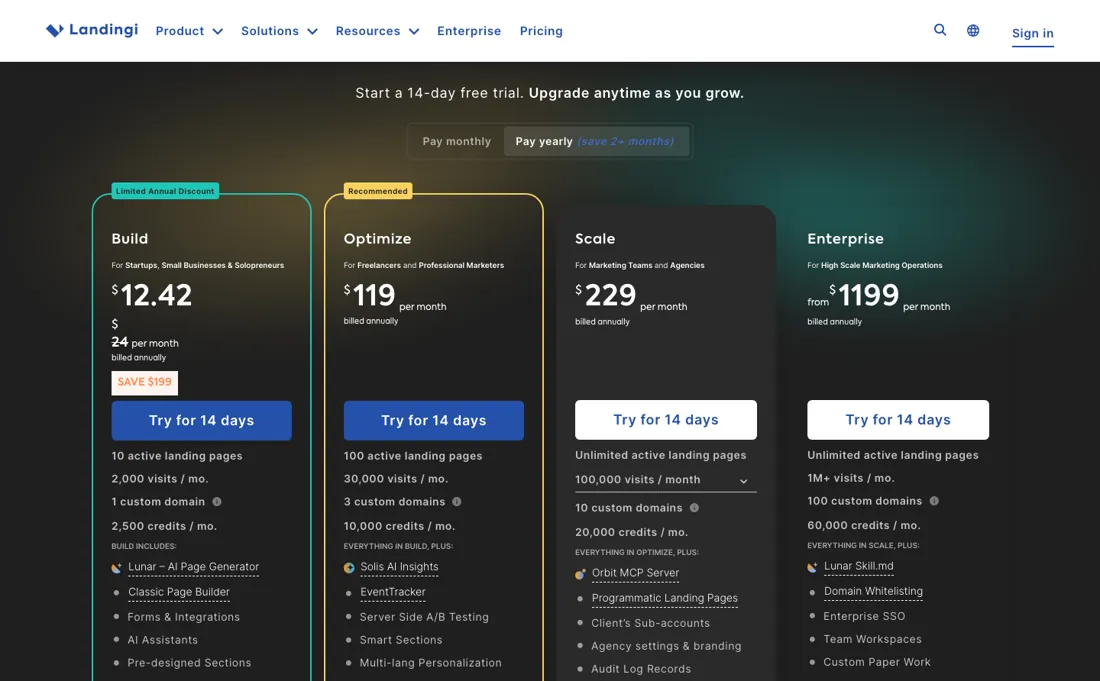Start Scale plan 14-day trial
This screenshot has width=1100, height=681.
[x=666, y=420]
